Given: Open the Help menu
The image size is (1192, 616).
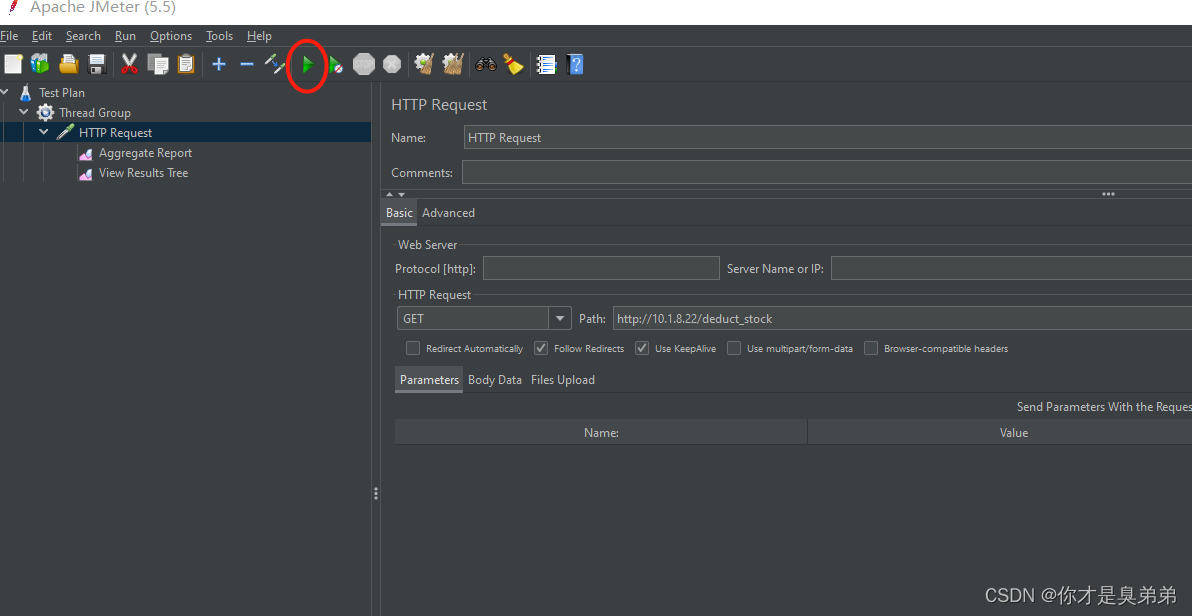Looking at the screenshot, I should point(259,36).
